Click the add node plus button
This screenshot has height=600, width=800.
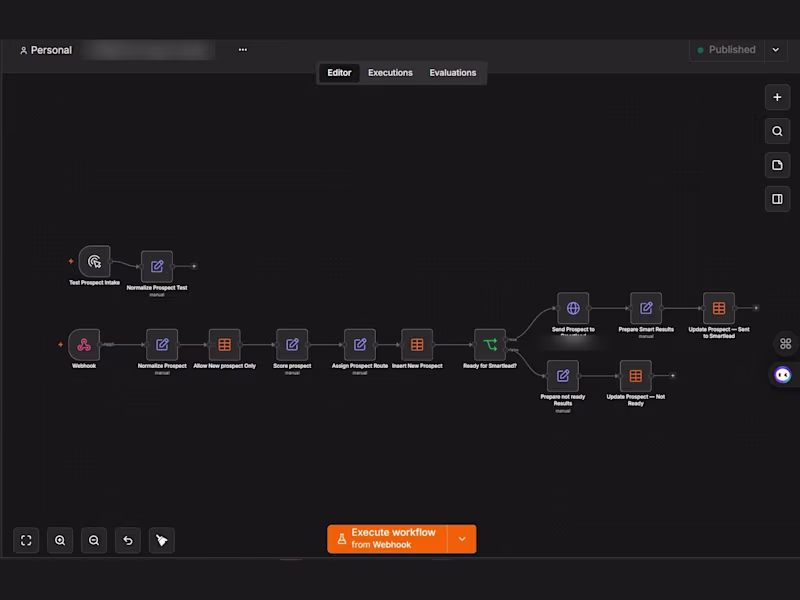pyautogui.click(x=777, y=97)
